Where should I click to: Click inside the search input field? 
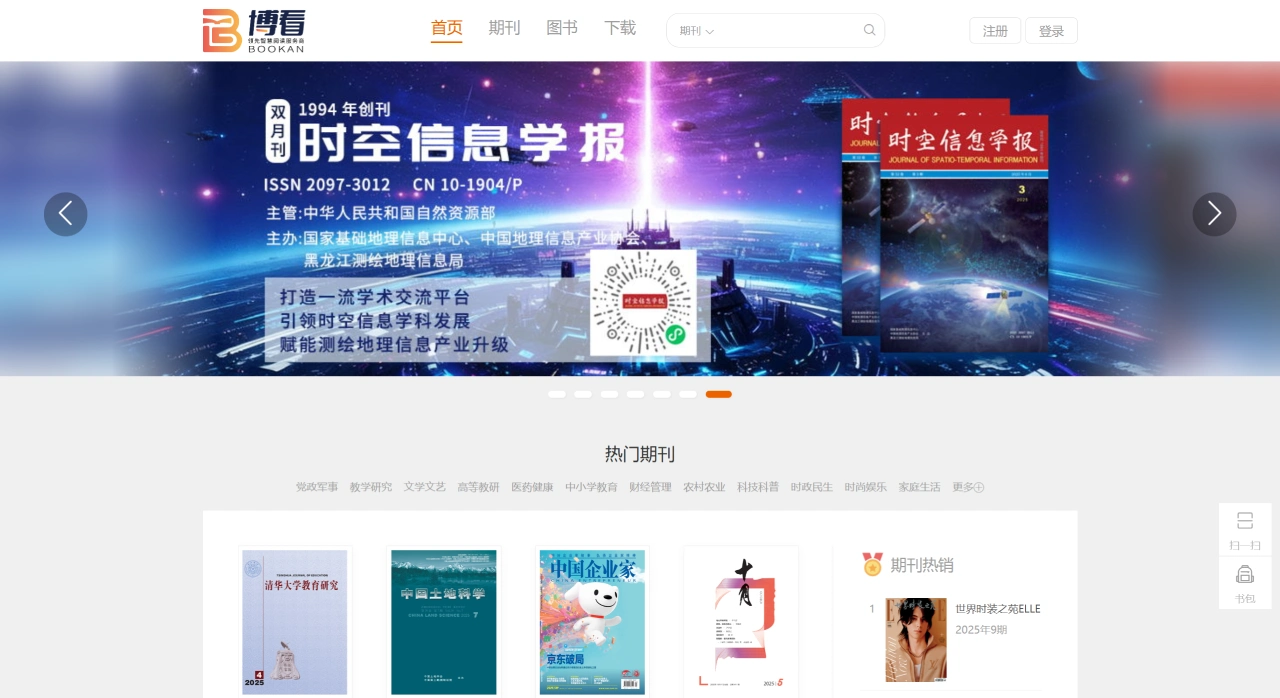click(787, 31)
